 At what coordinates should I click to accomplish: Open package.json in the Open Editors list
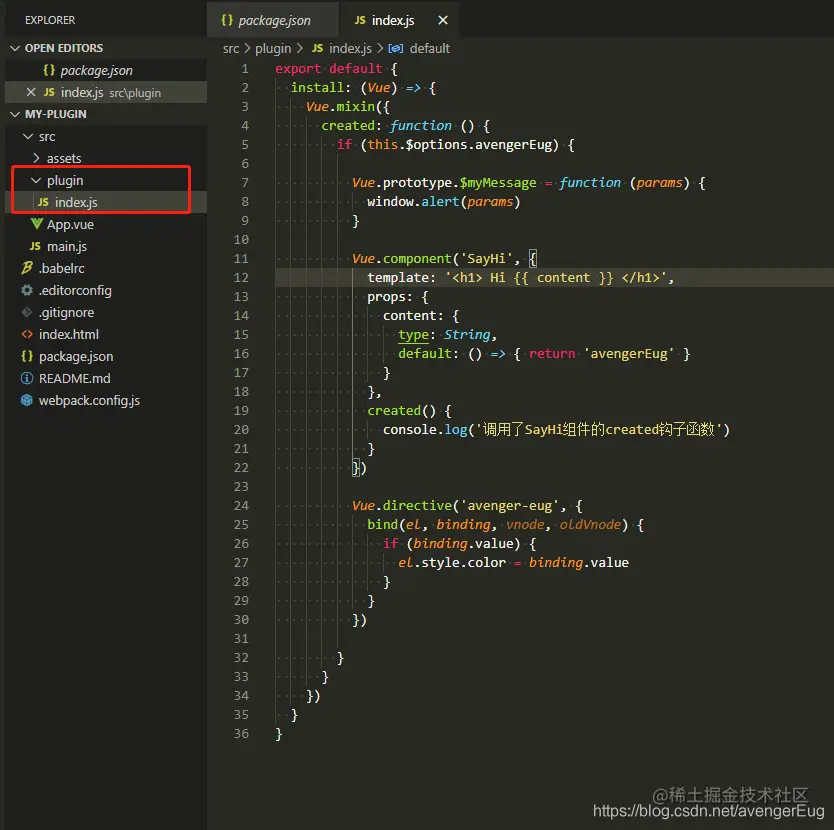[106, 70]
